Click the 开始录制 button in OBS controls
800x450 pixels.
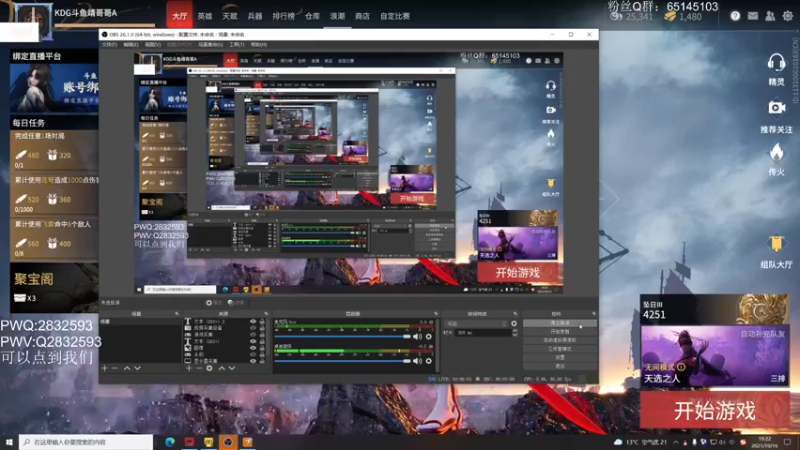(x=560, y=332)
